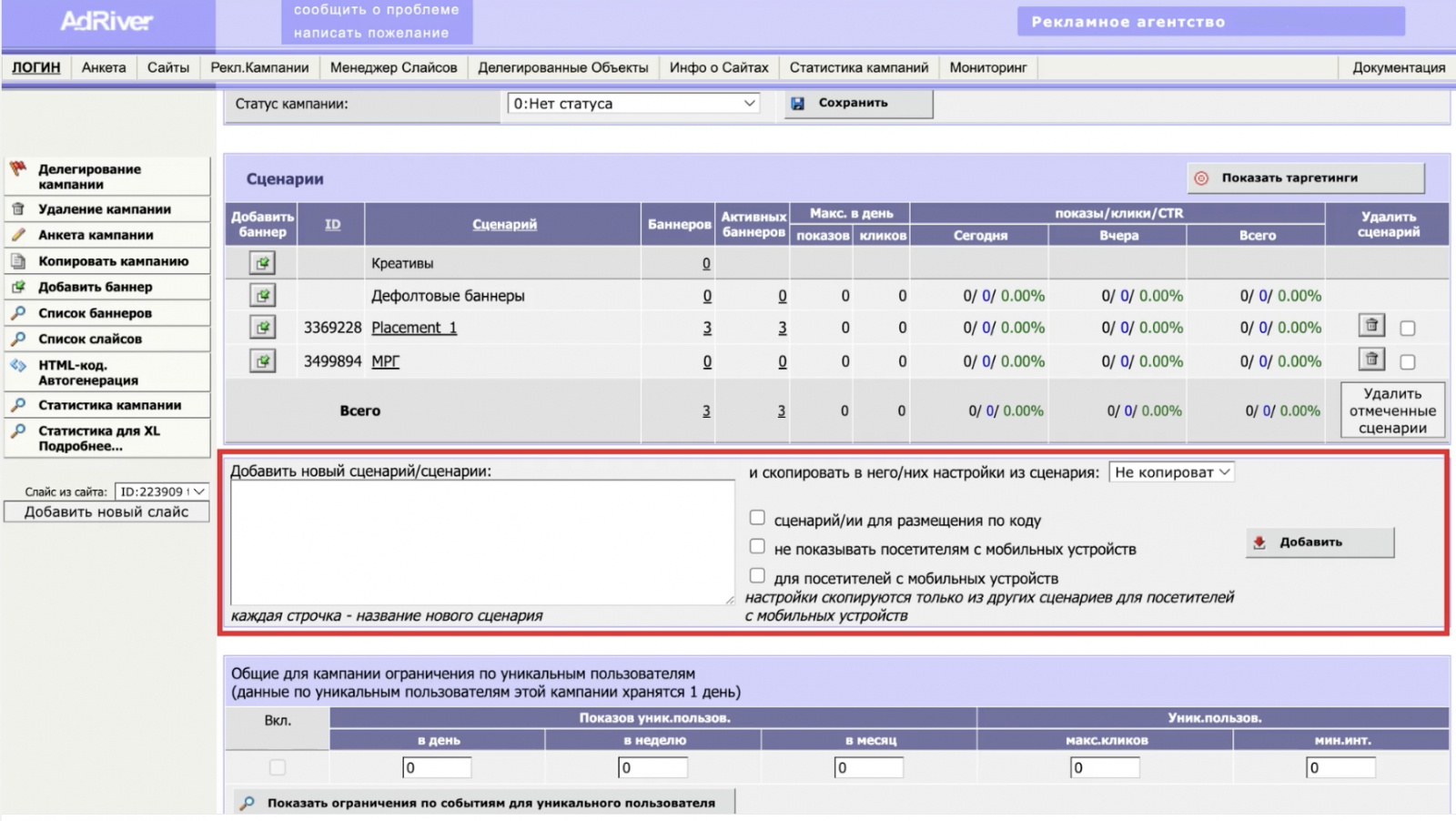
Task: Click add-banner icon in Placement_1 row
Action: click(262, 328)
